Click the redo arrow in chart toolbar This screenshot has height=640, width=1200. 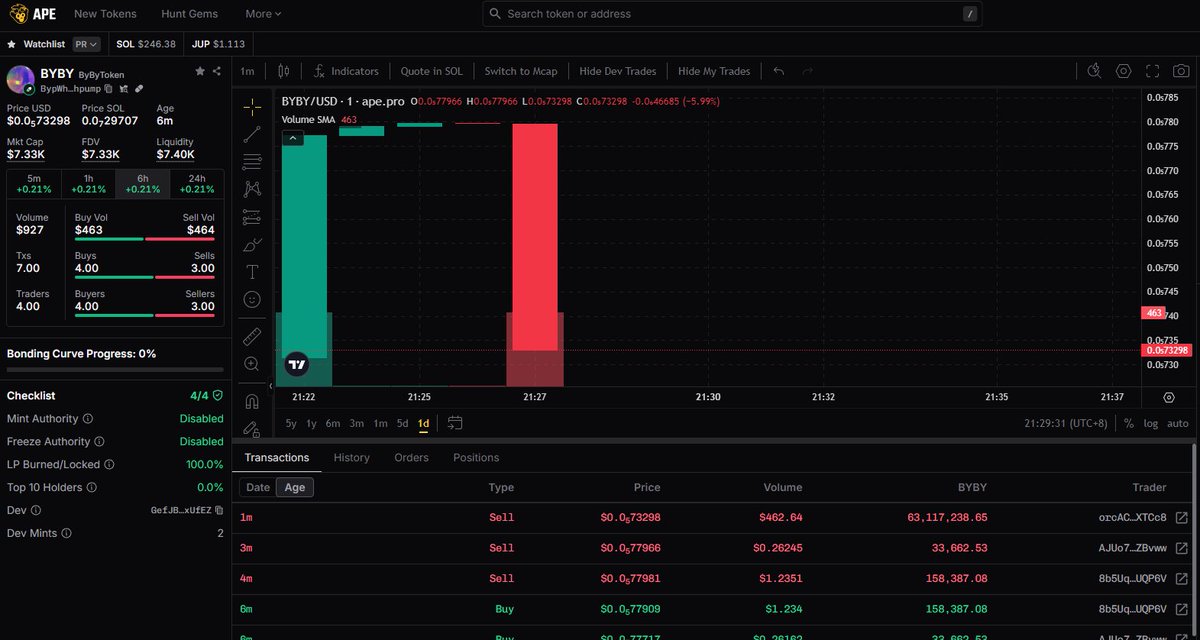point(807,71)
